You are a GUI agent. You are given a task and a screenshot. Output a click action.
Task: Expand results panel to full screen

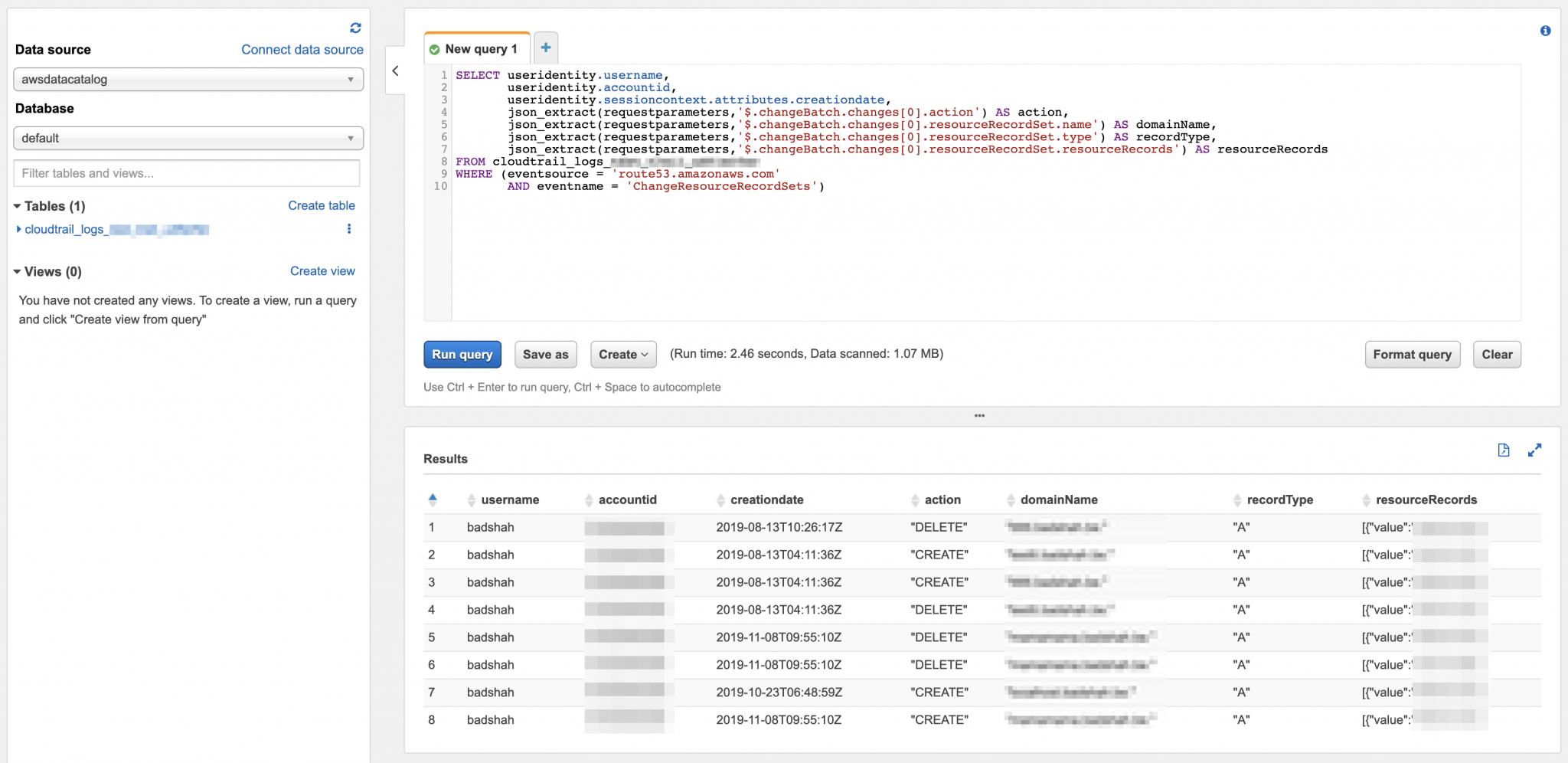pyautogui.click(x=1534, y=450)
